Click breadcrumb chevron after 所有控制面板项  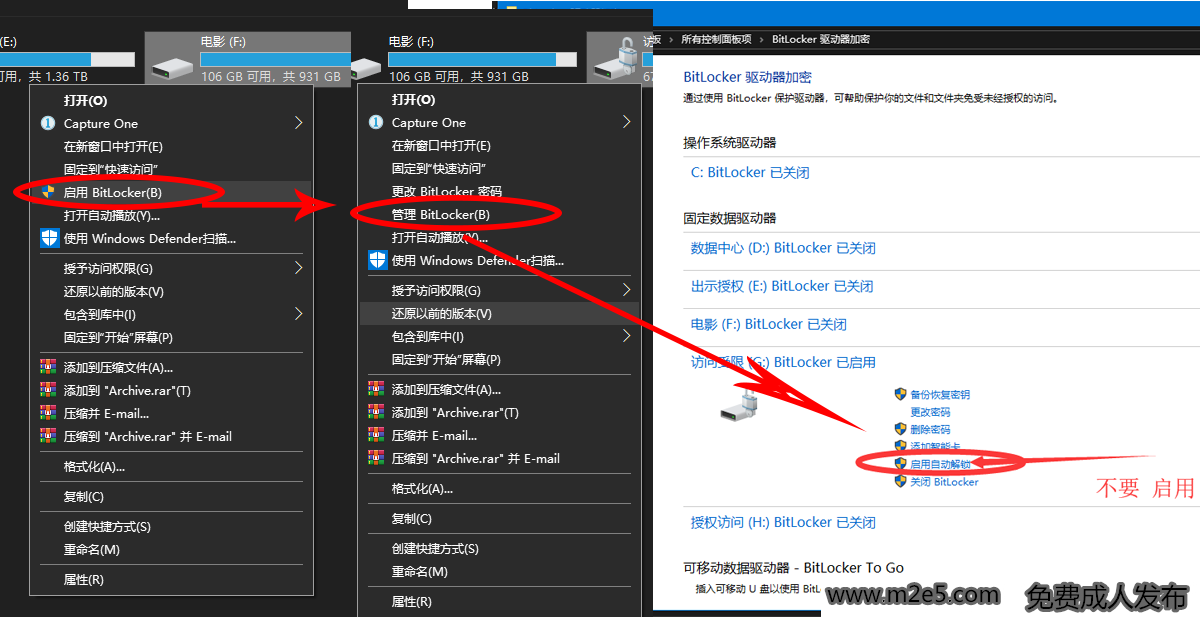click(x=761, y=39)
